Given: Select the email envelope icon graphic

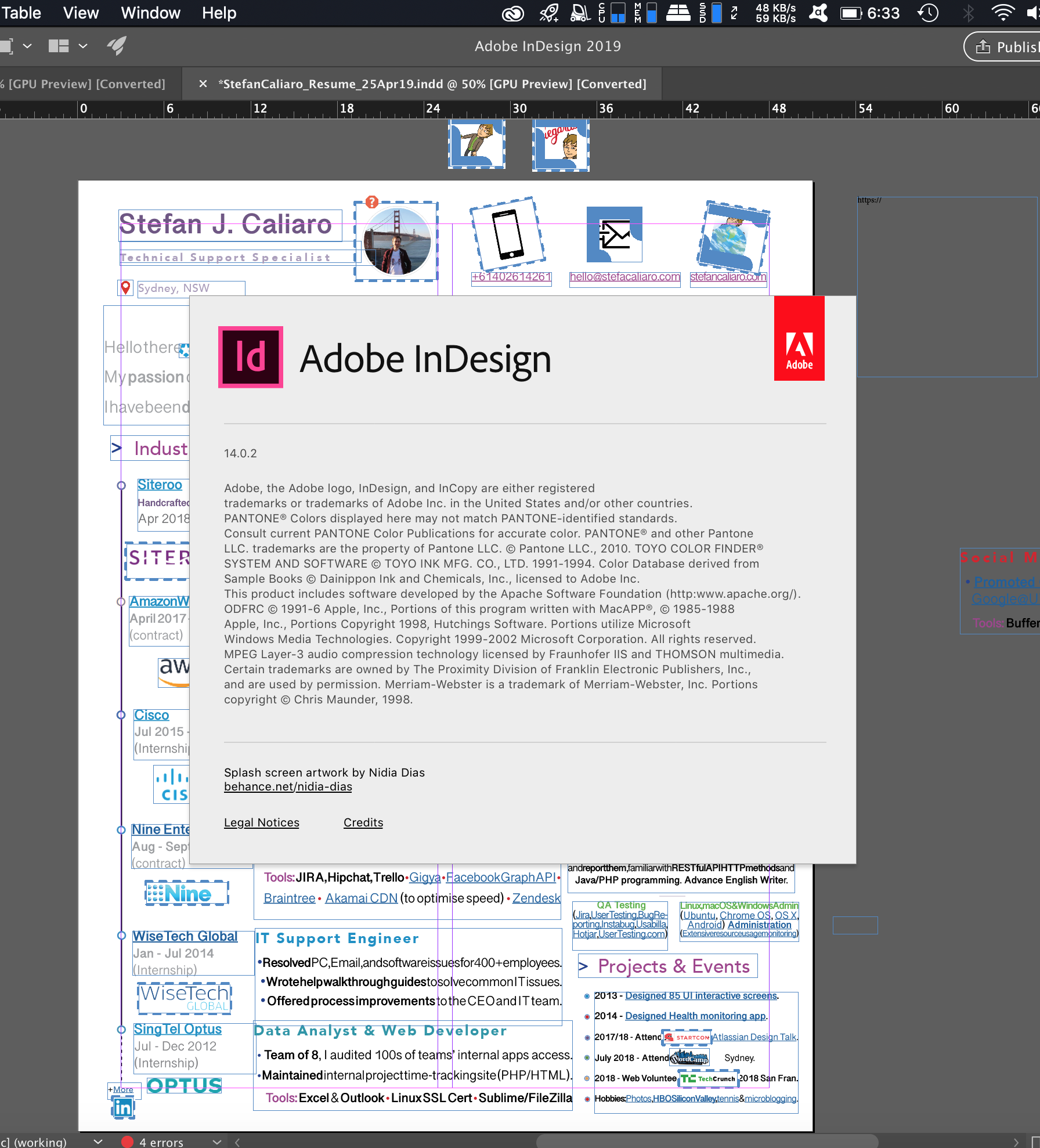Looking at the screenshot, I should point(615,234).
